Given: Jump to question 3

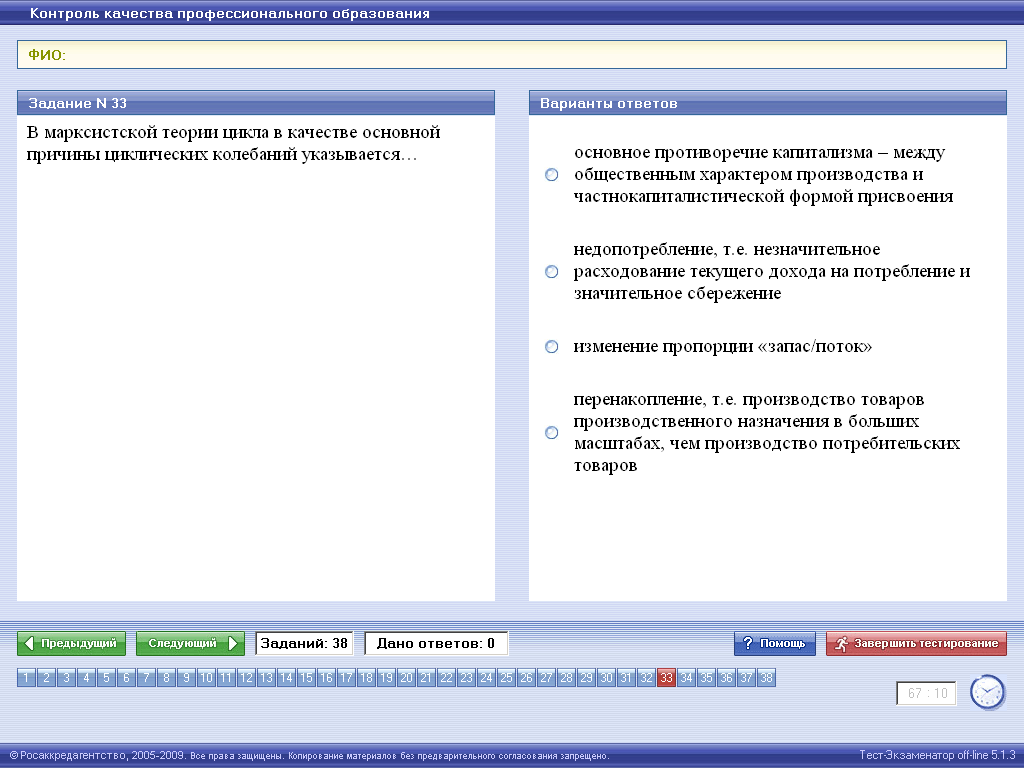Looking at the screenshot, I should tap(66, 678).
